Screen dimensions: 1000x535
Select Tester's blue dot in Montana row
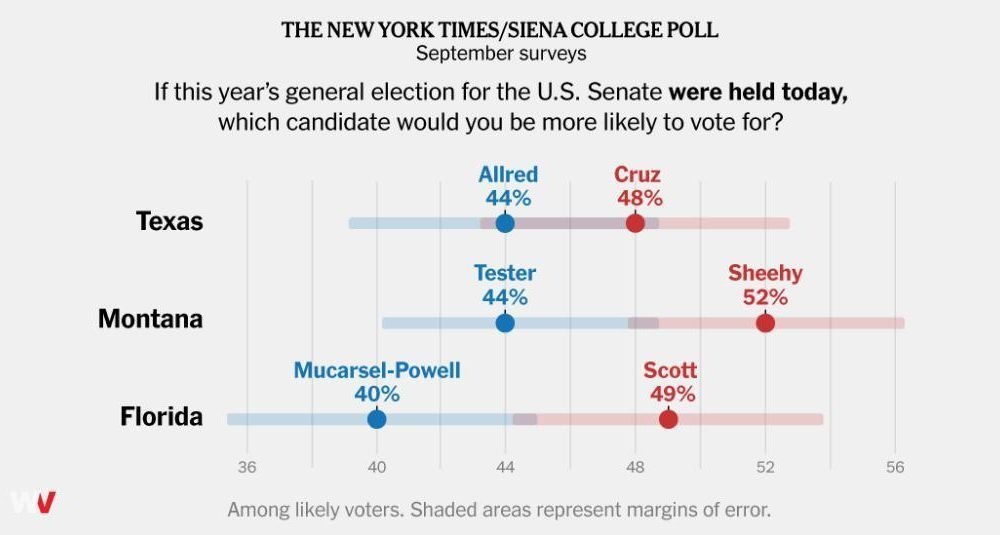[505, 323]
